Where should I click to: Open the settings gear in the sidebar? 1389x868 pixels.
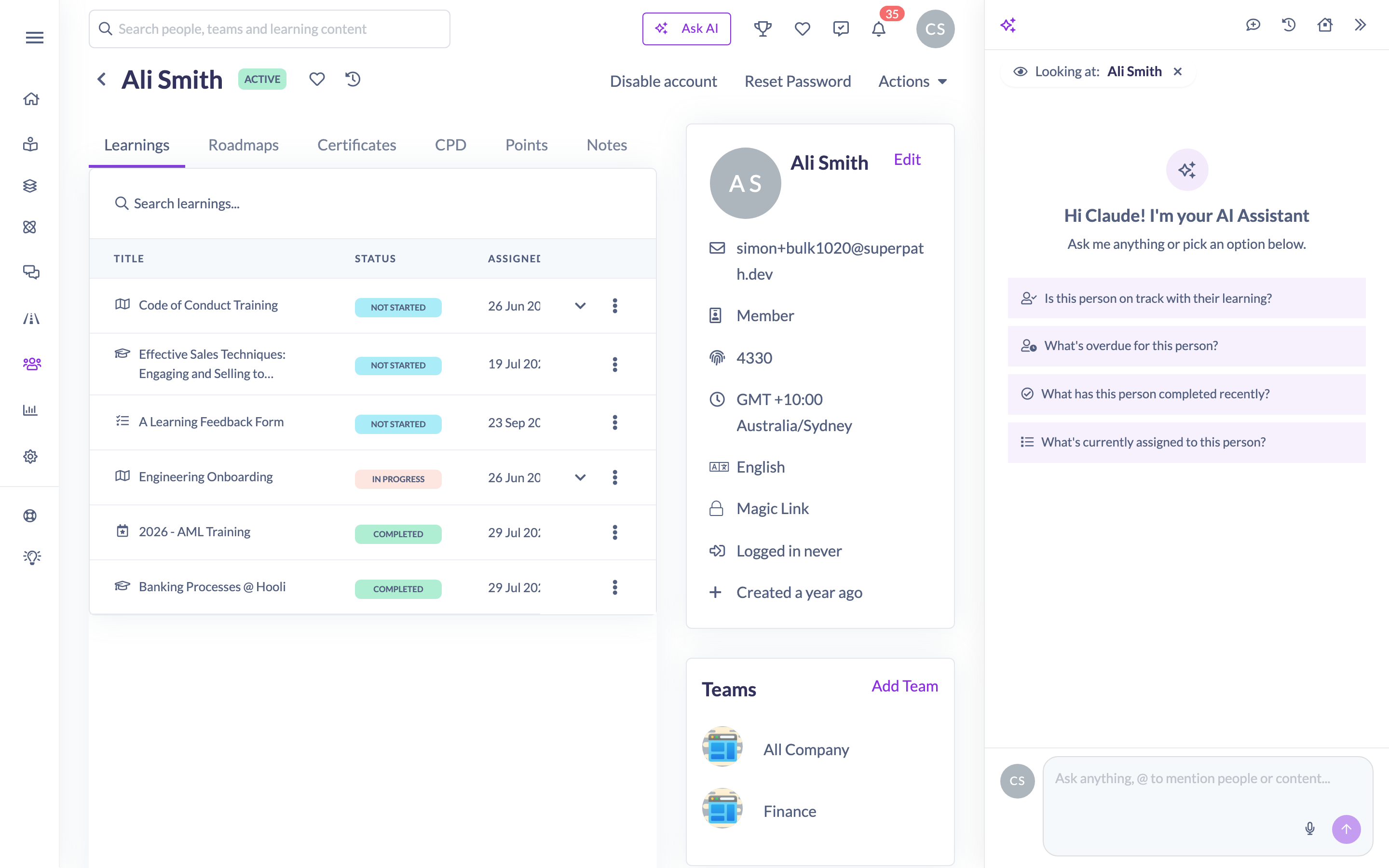[x=30, y=456]
